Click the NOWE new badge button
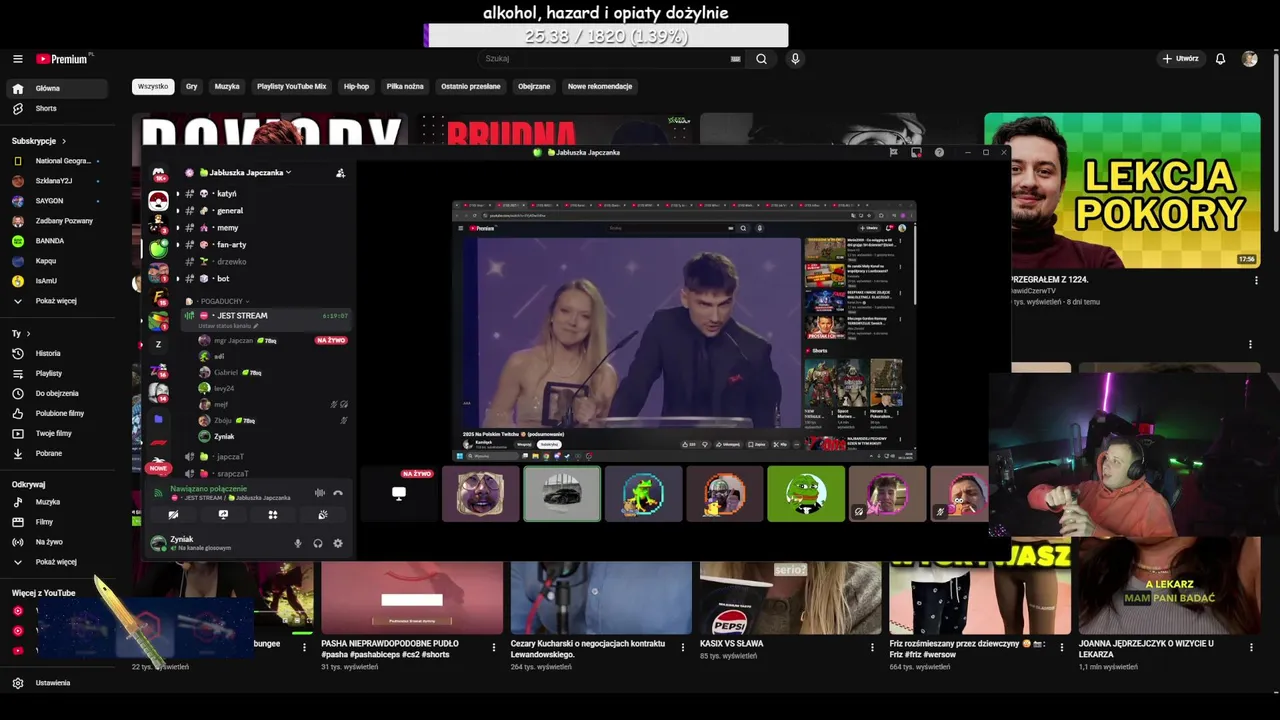The image size is (1280, 720). [158, 468]
